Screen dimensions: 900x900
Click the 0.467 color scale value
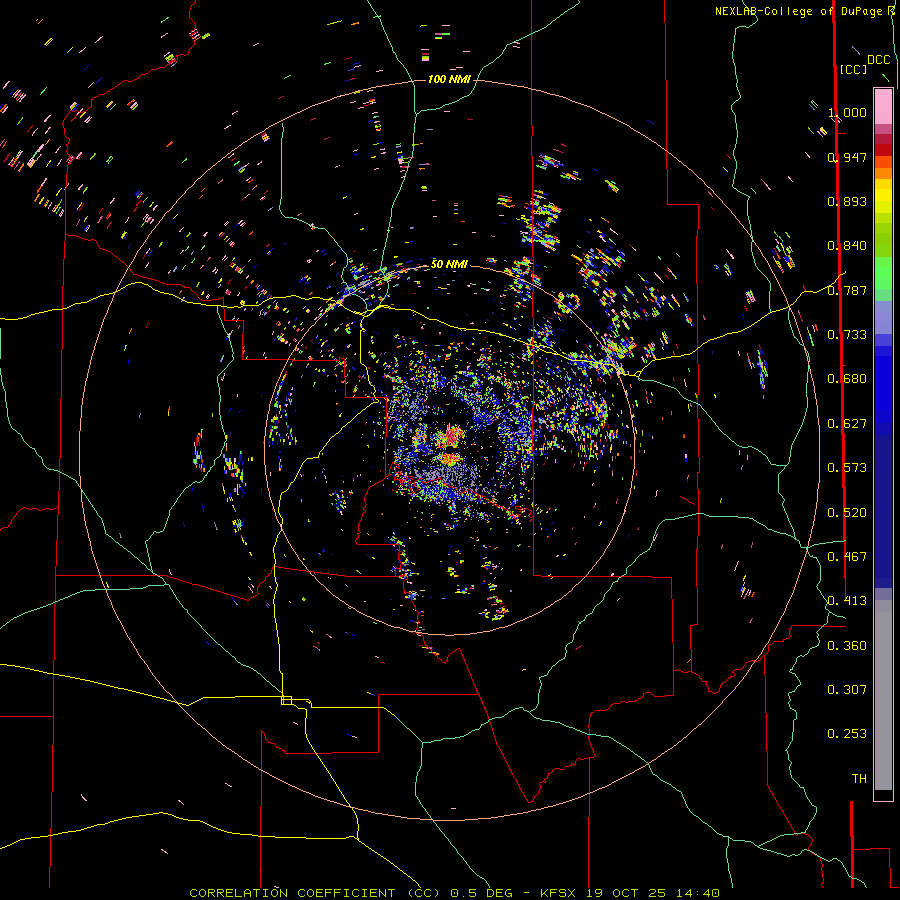click(847, 557)
